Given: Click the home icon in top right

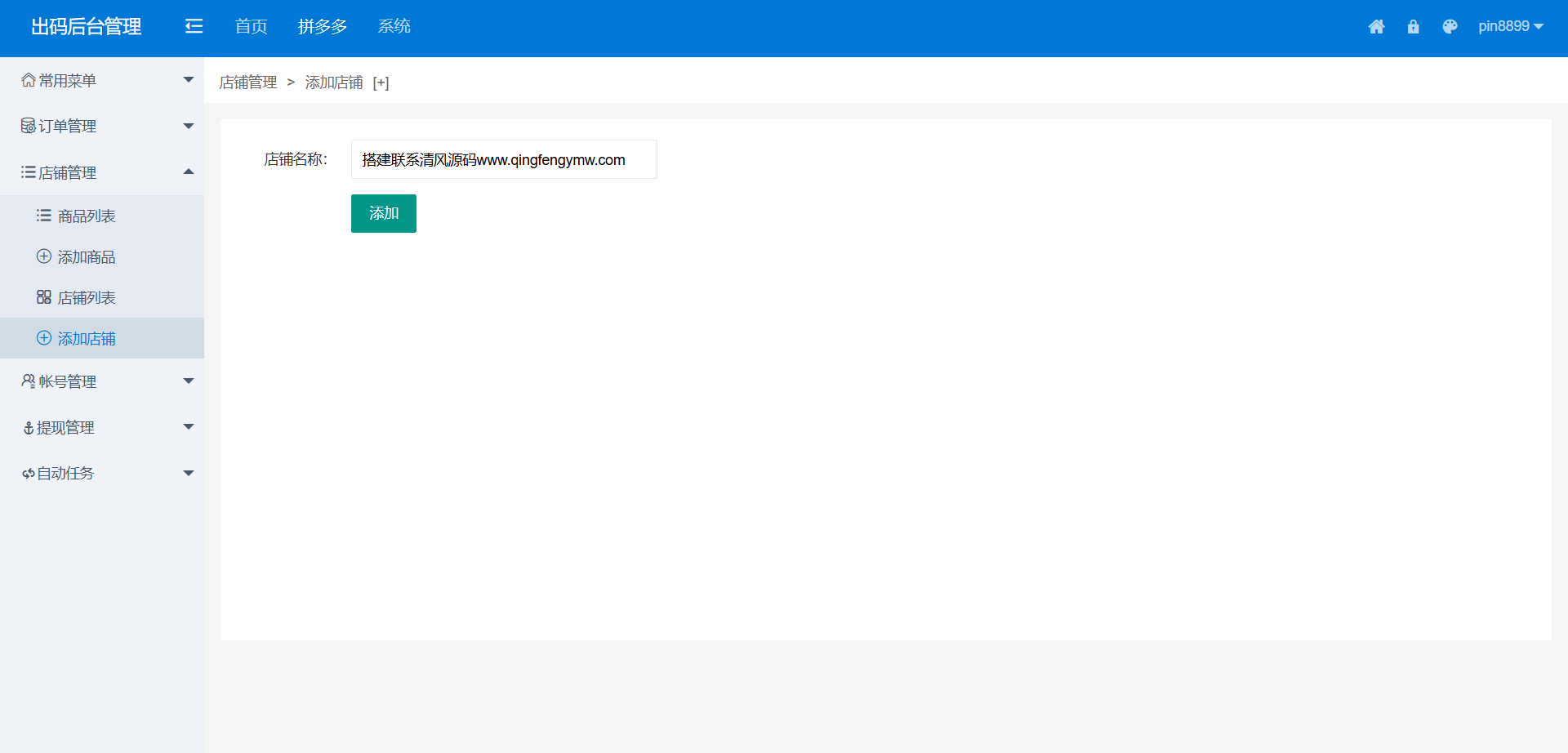Looking at the screenshot, I should (1376, 27).
